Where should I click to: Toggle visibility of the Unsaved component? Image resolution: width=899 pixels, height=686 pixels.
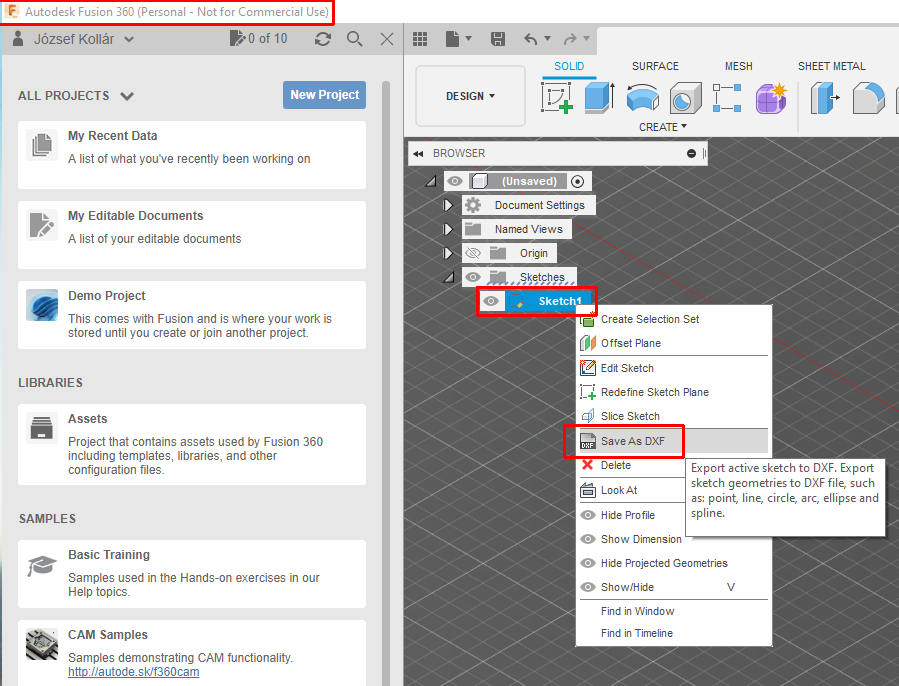click(x=455, y=181)
